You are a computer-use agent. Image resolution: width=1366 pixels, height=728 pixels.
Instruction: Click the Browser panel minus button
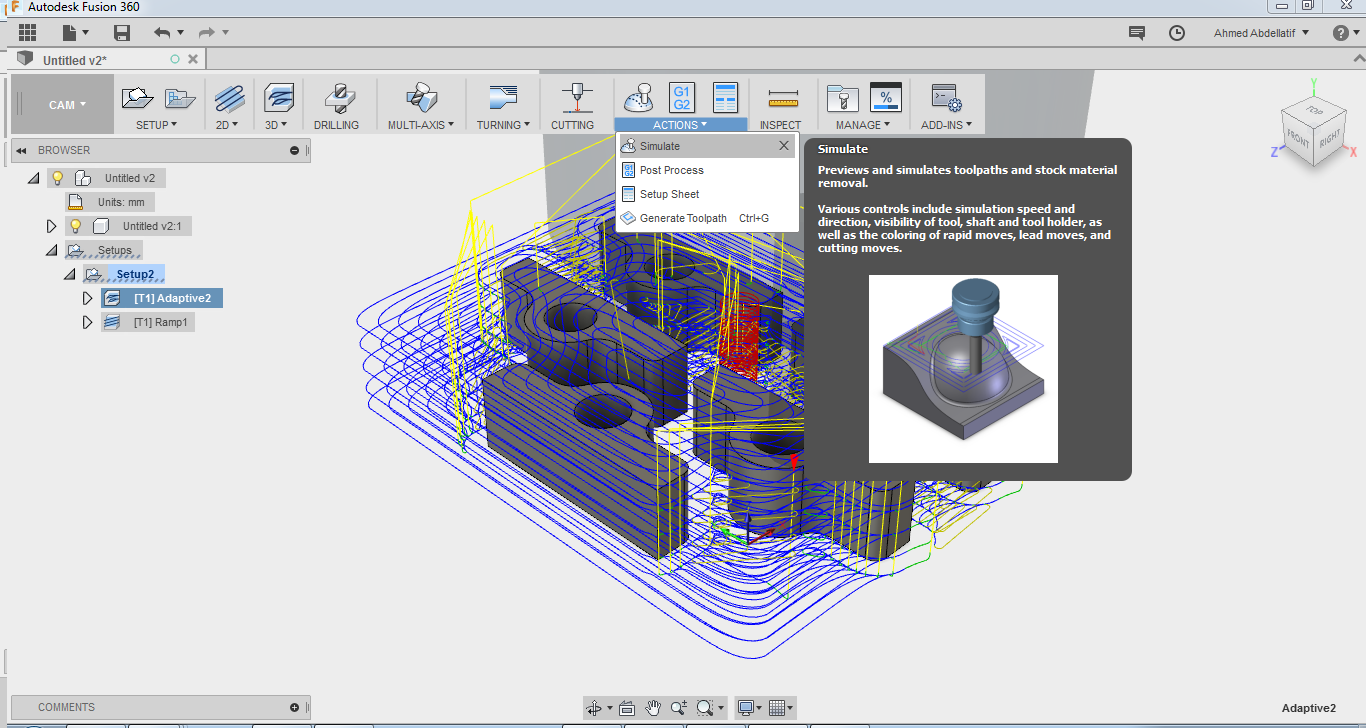tap(294, 150)
